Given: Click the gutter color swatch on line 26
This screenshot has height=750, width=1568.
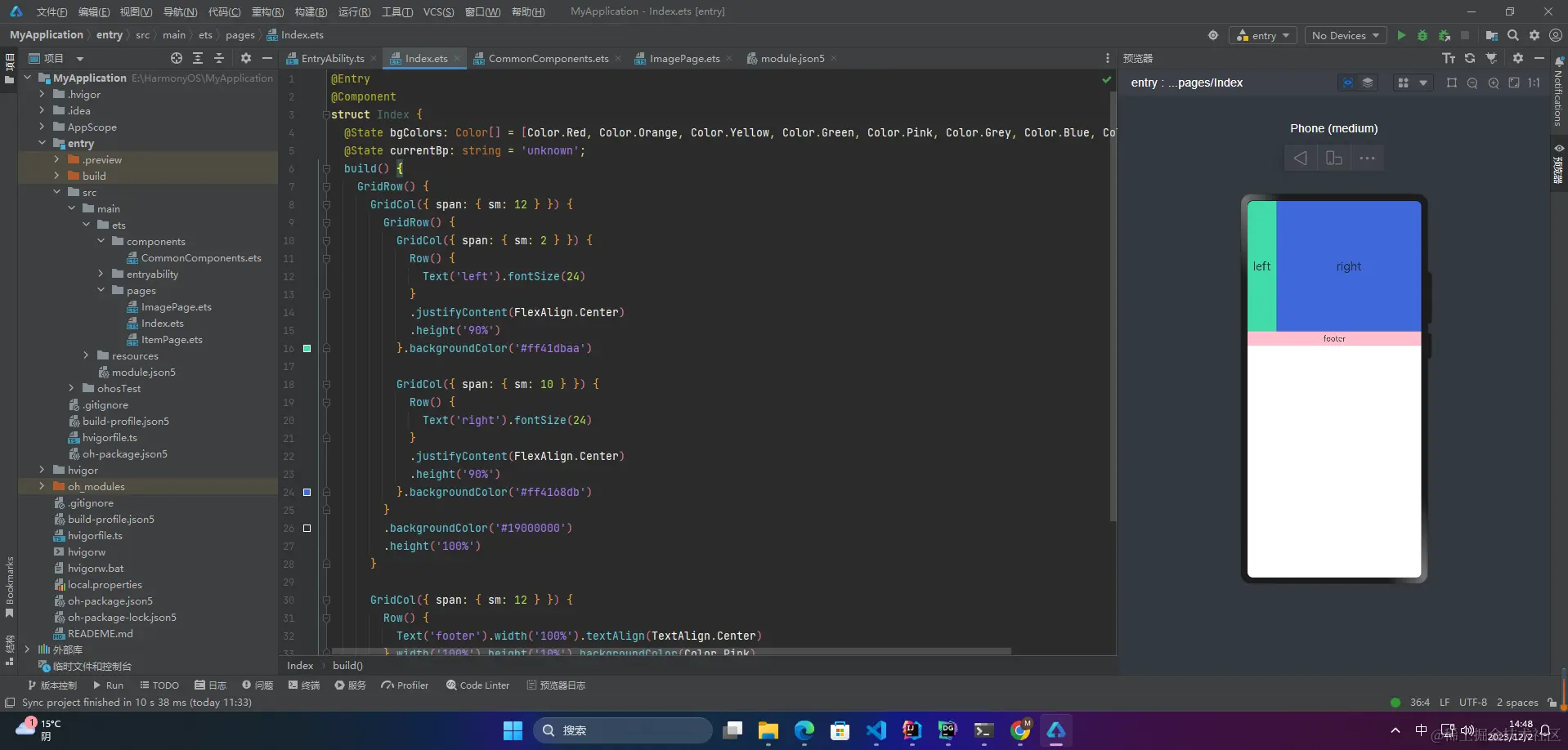Looking at the screenshot, I should (x=307, y=528).
